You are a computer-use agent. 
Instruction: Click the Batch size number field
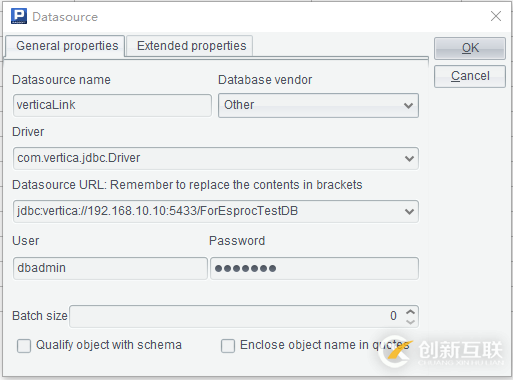click(236, 316)
